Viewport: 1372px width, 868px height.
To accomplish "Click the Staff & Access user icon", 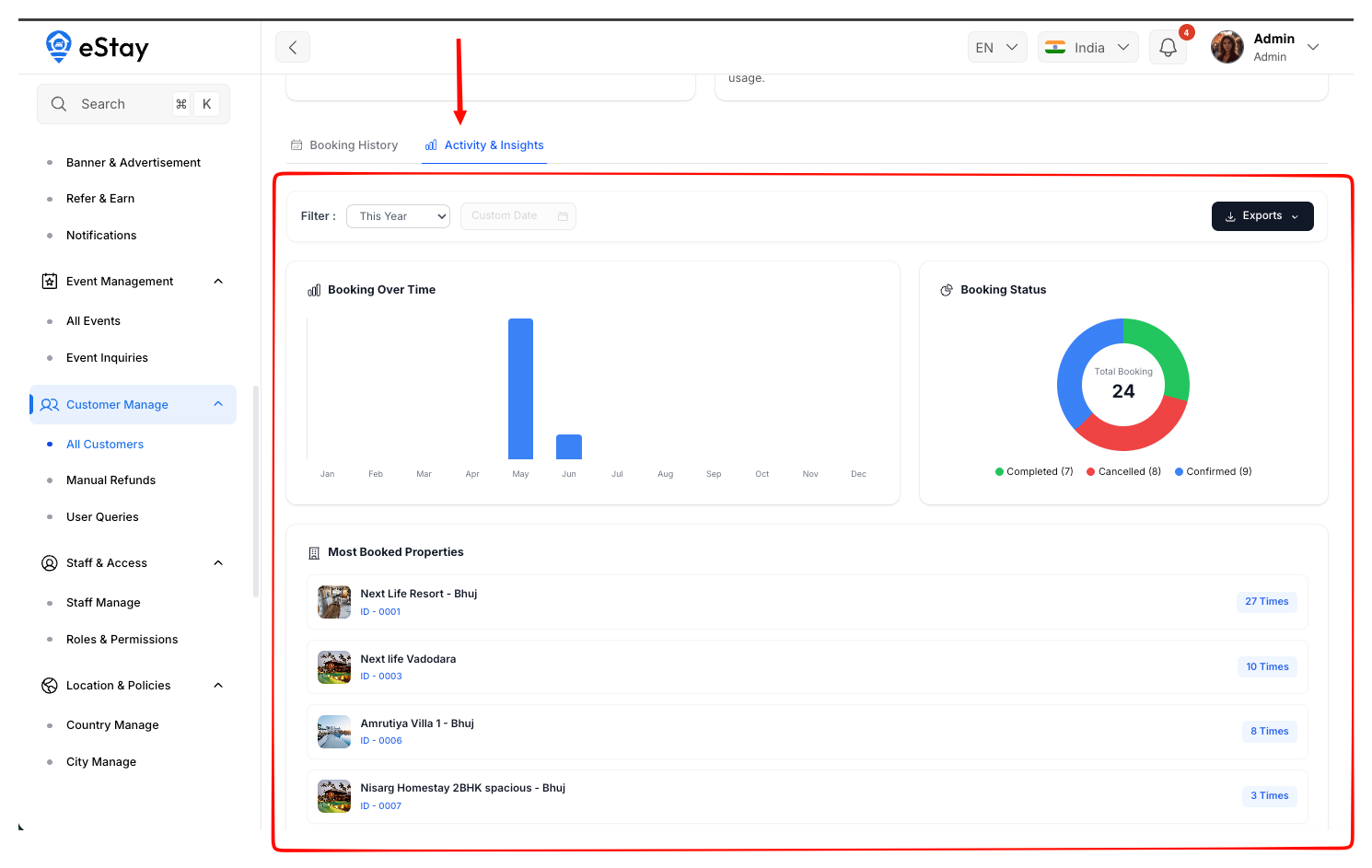I will [x=50, y=563].
